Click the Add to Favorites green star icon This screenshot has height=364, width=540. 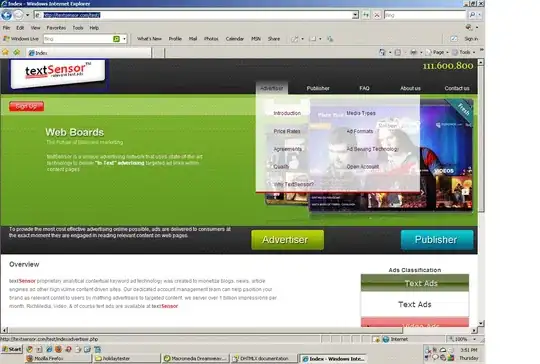17,52
